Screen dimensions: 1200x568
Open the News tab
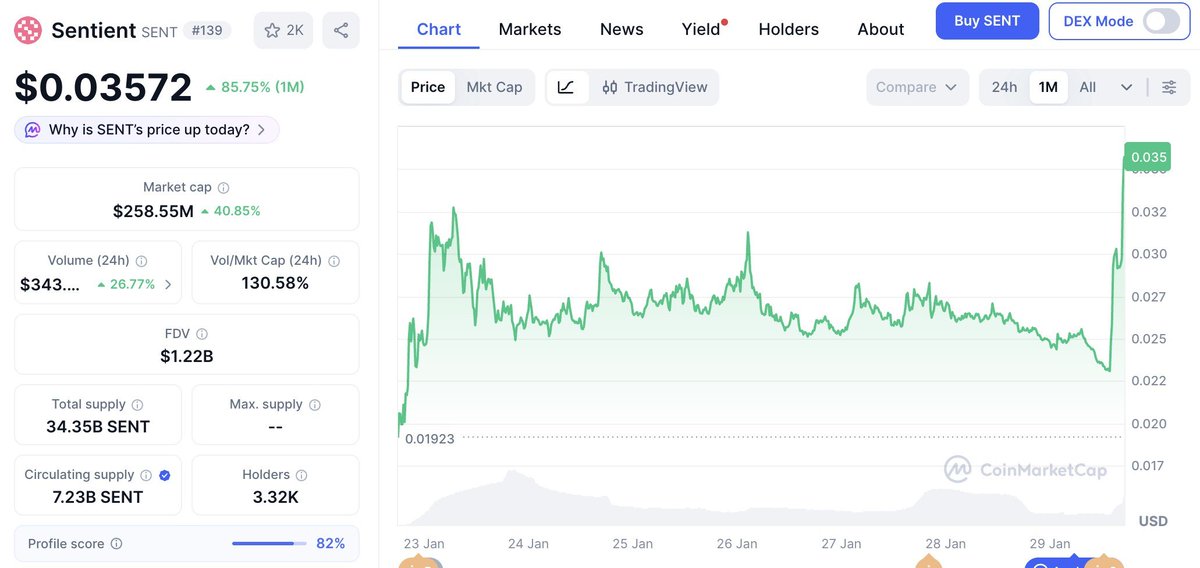[x=622, y=29]
